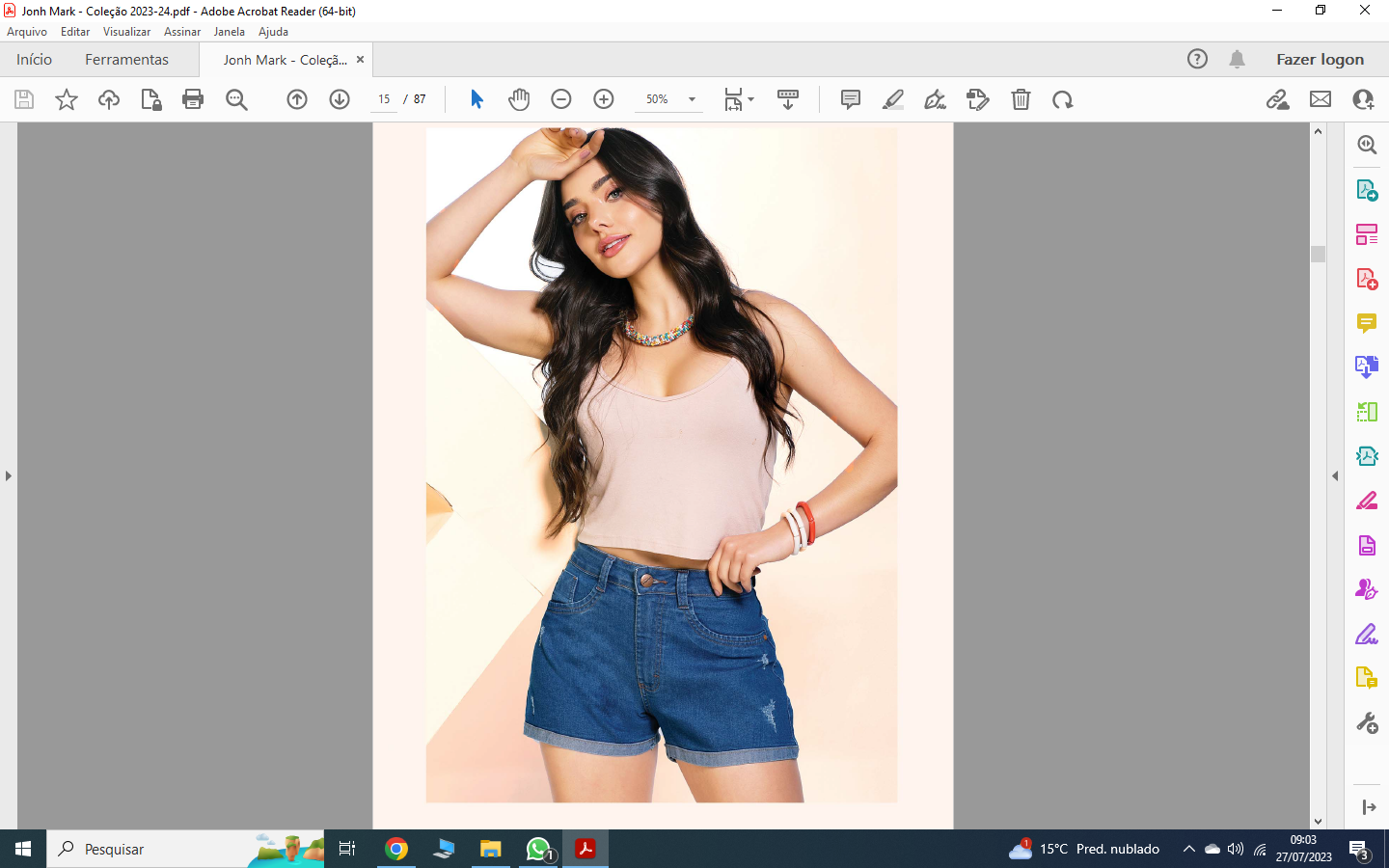Screen dimensions: 1389x868
Task: Send file by email icon
Action: point(1321,99)
